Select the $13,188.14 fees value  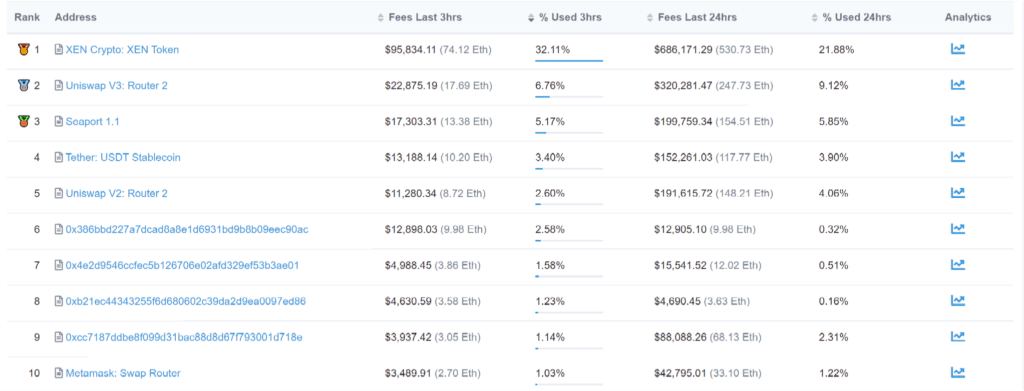pyautogui.click(x=410, y=157)
